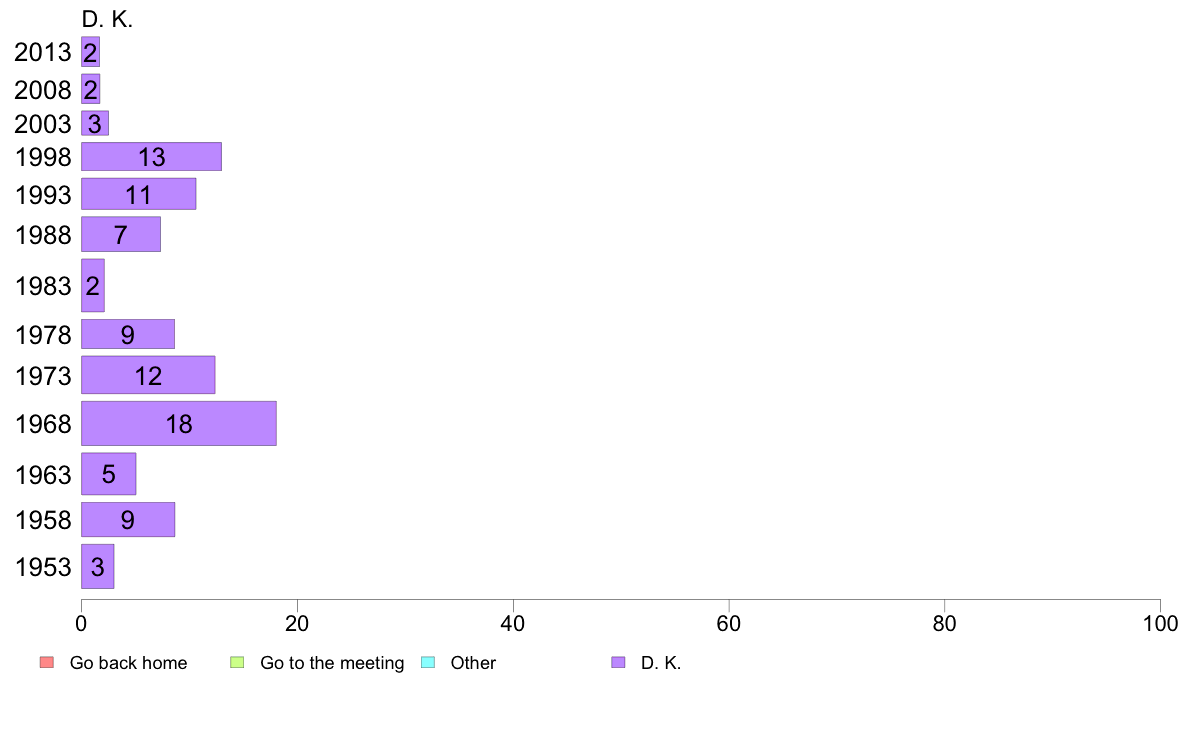Screen dimensions: 1188x736
Task: Select the 1988 bar labeled 7
Action: click(x=121, y=234)
